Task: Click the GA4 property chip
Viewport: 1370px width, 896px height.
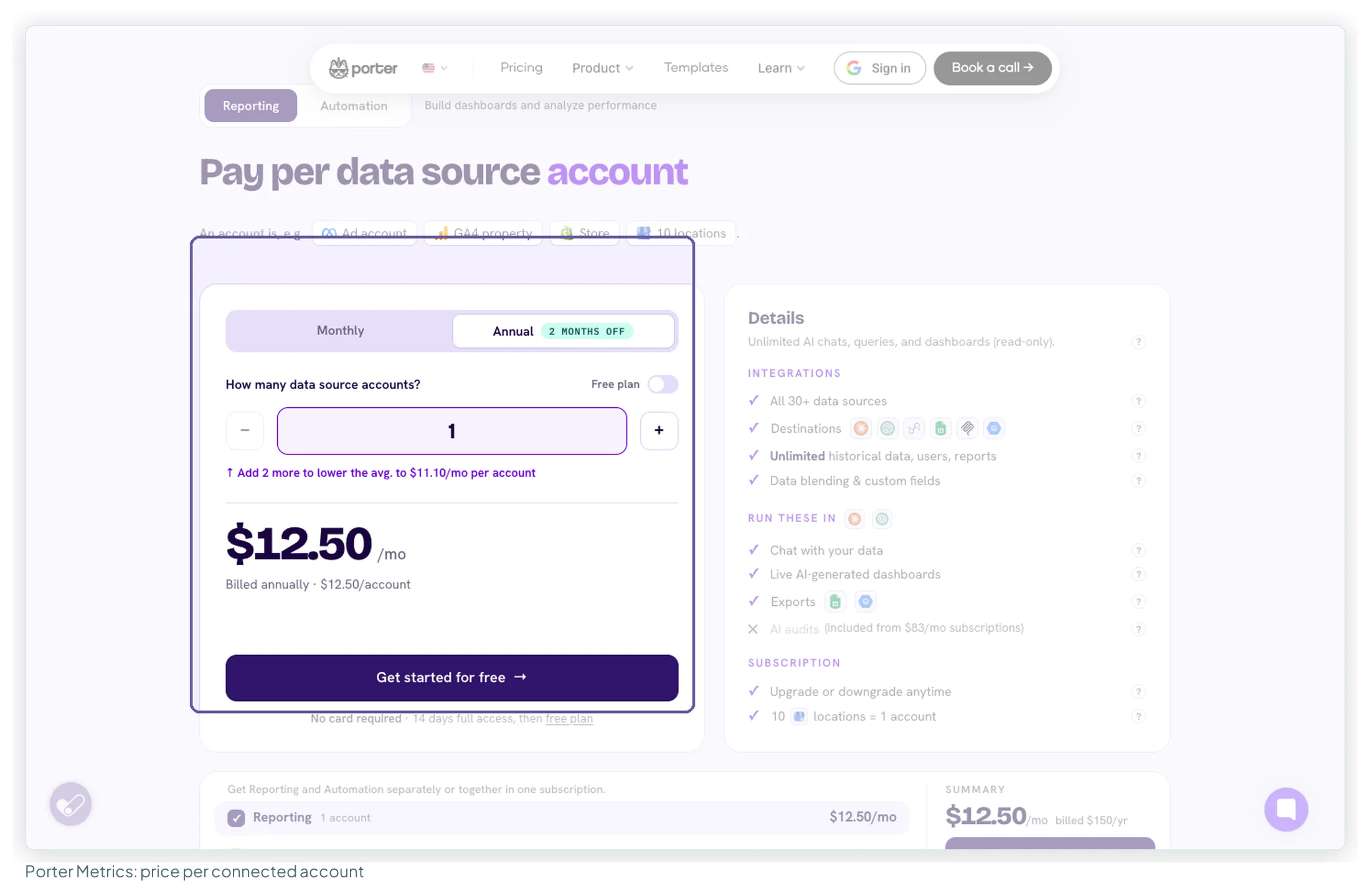Action: click(483, 233)
